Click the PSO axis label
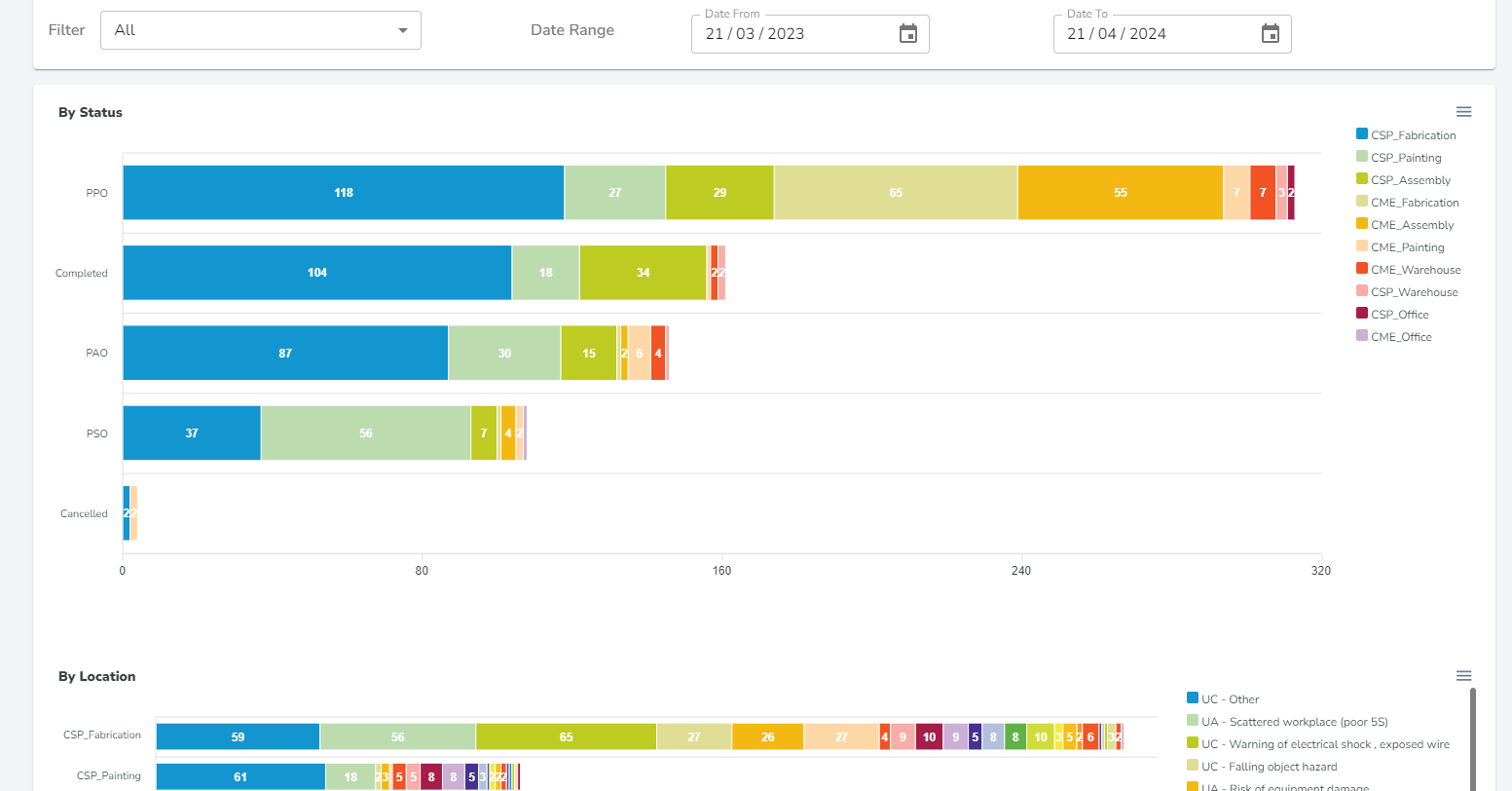1512x791 pixels. pos(96,433)
